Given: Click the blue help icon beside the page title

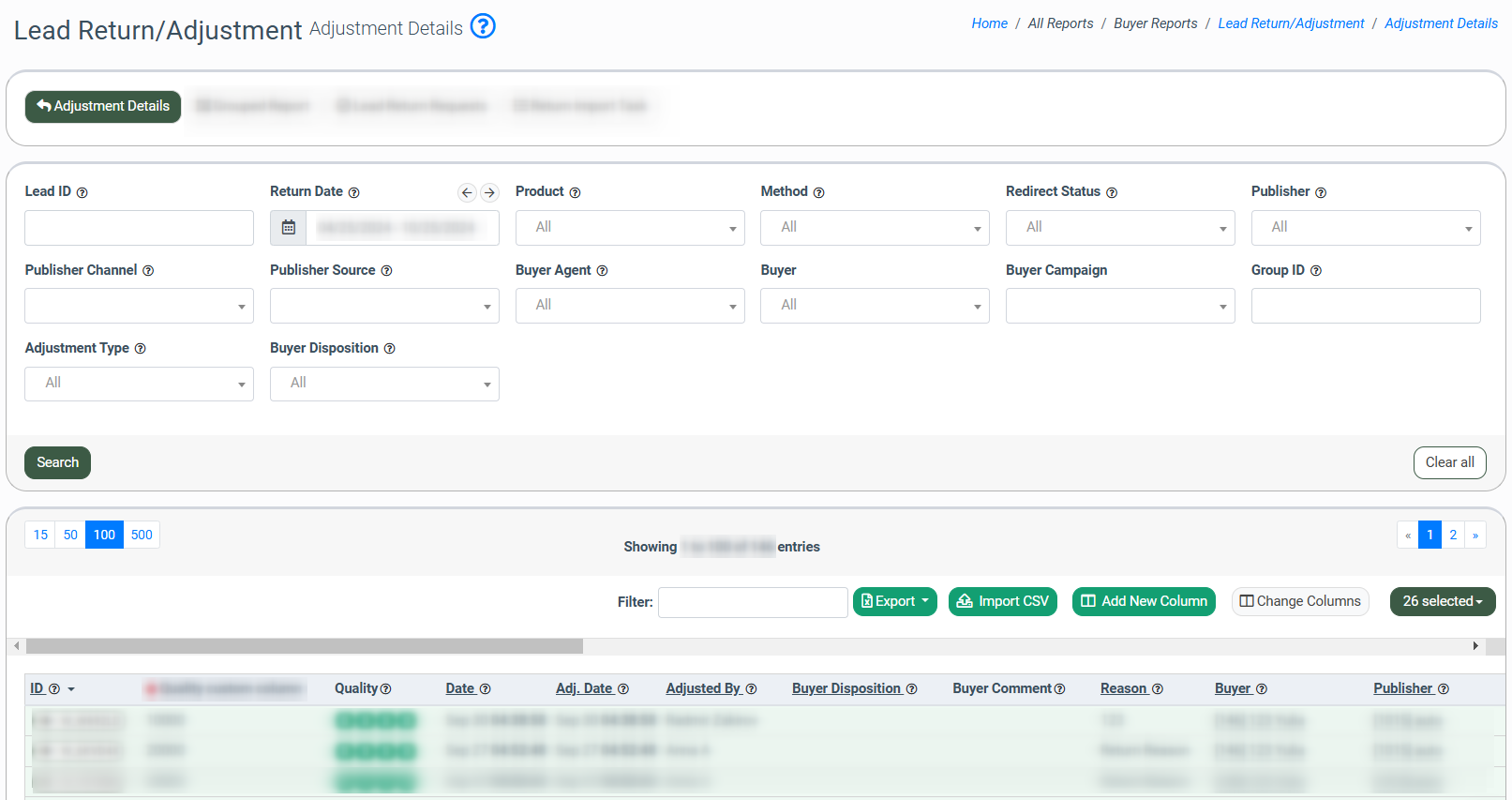Looking at the screenshot, I should click(x=483, y=26).
